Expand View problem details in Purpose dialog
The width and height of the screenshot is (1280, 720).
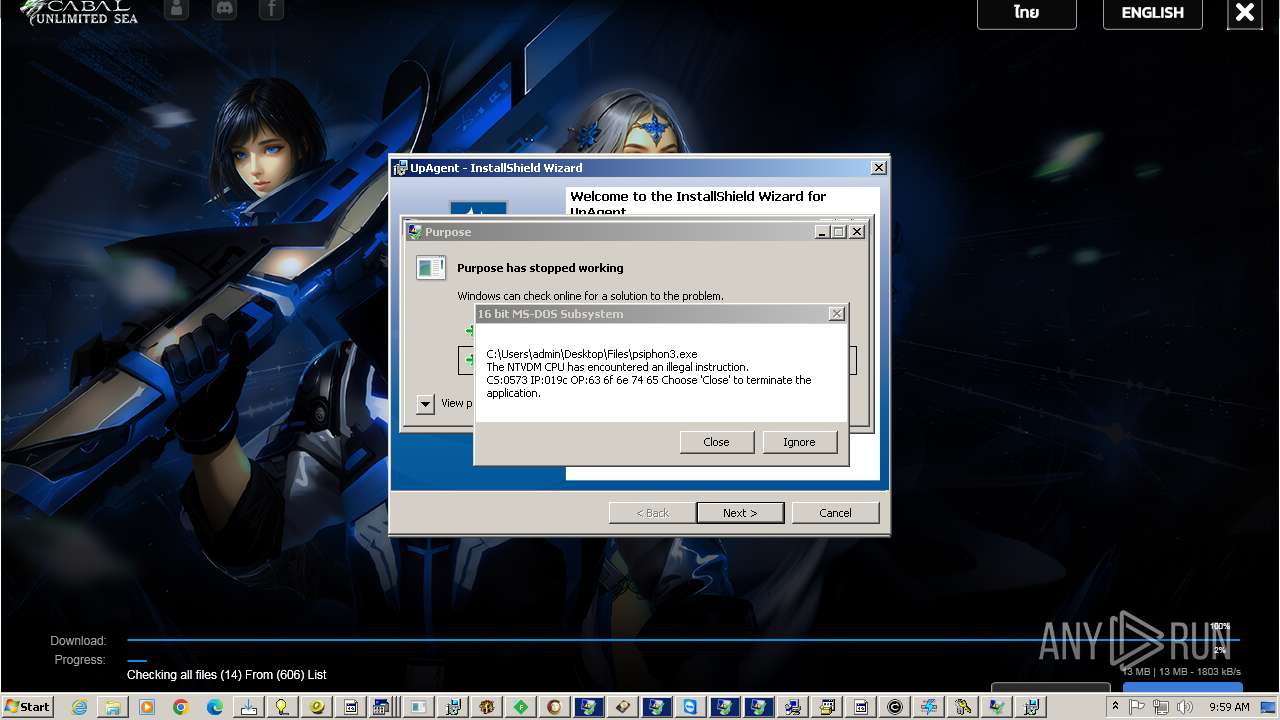pyautogui.click(x=425, y=404)
